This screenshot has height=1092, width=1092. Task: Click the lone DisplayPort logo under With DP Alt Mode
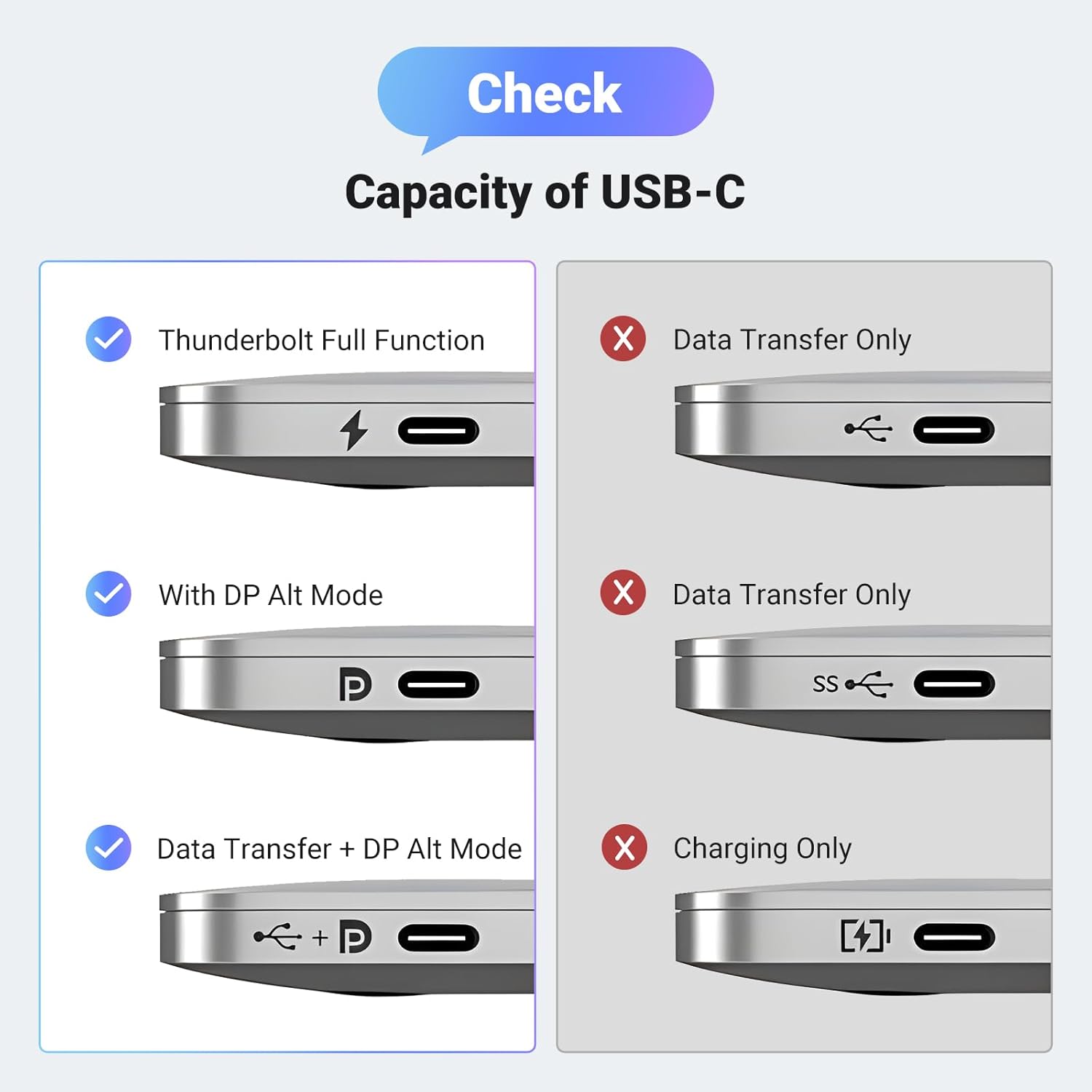click(355, 685)
